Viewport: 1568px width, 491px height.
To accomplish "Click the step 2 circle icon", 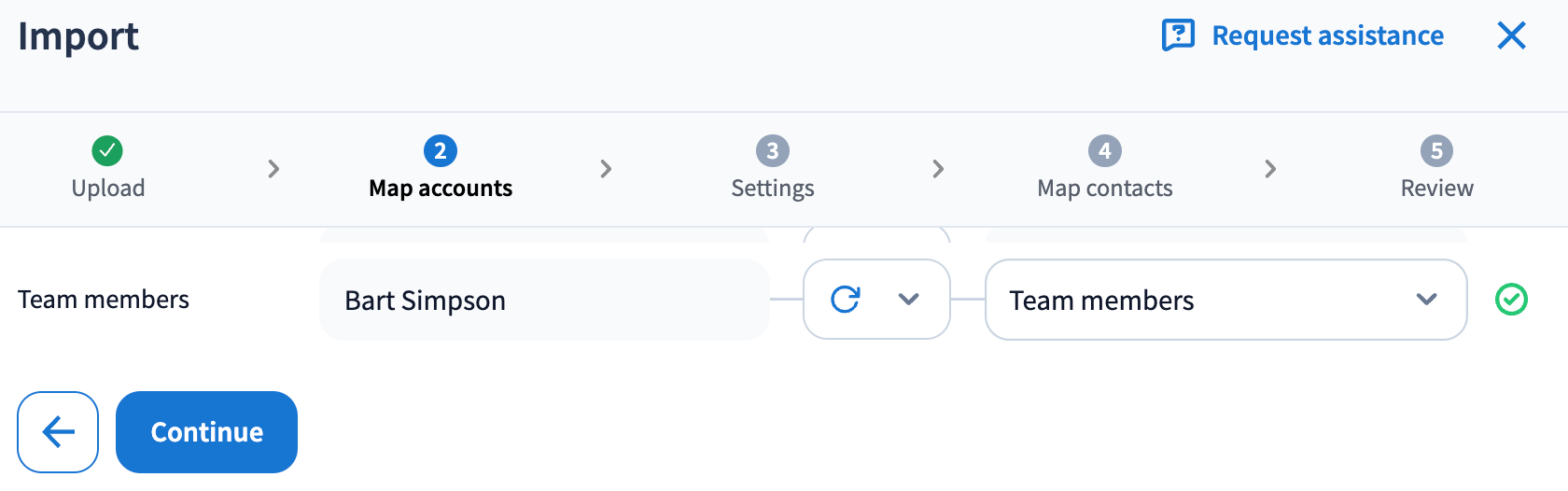I will [441, 150].
